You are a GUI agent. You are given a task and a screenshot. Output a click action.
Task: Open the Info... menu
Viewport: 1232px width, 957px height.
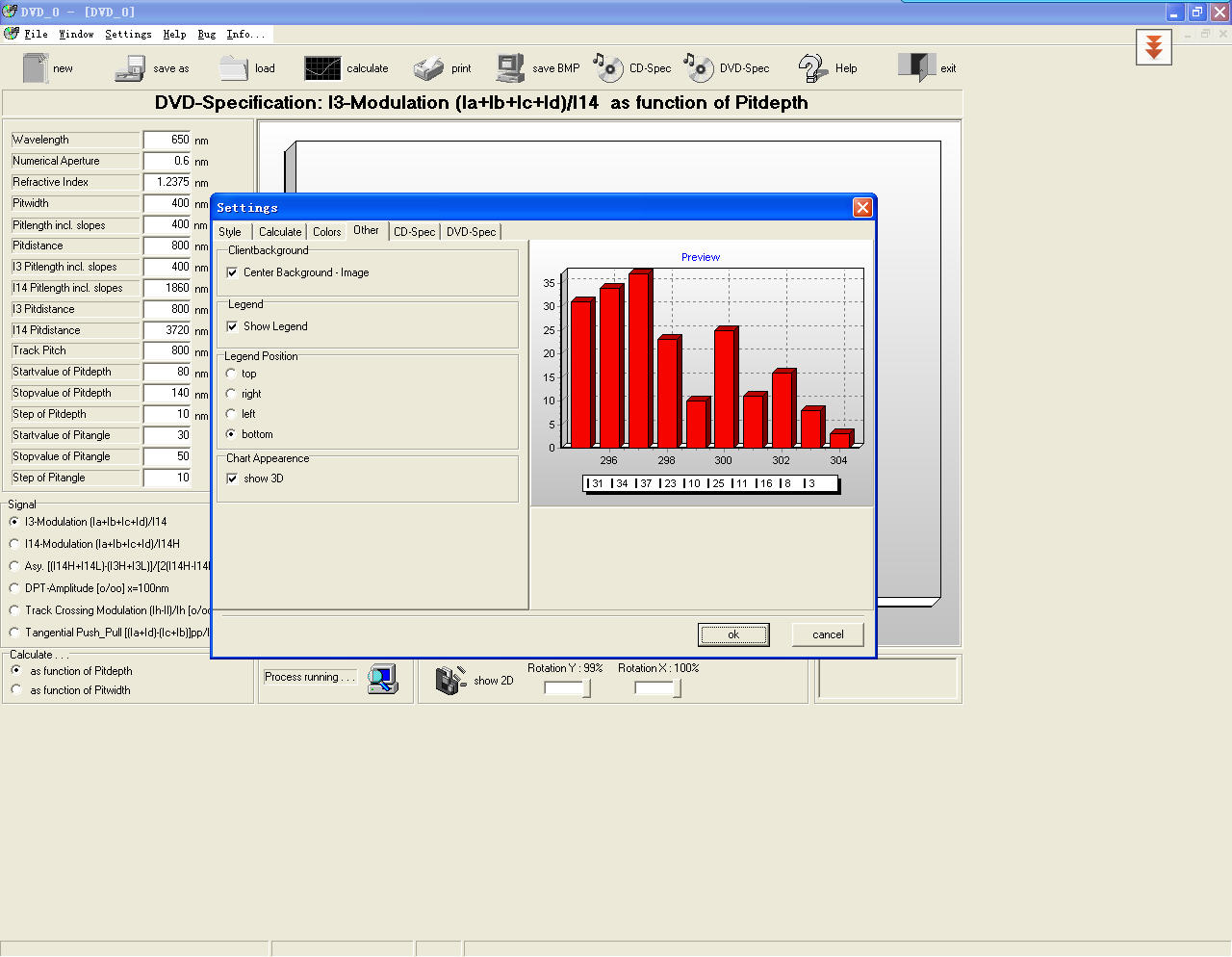pos(245,34)
